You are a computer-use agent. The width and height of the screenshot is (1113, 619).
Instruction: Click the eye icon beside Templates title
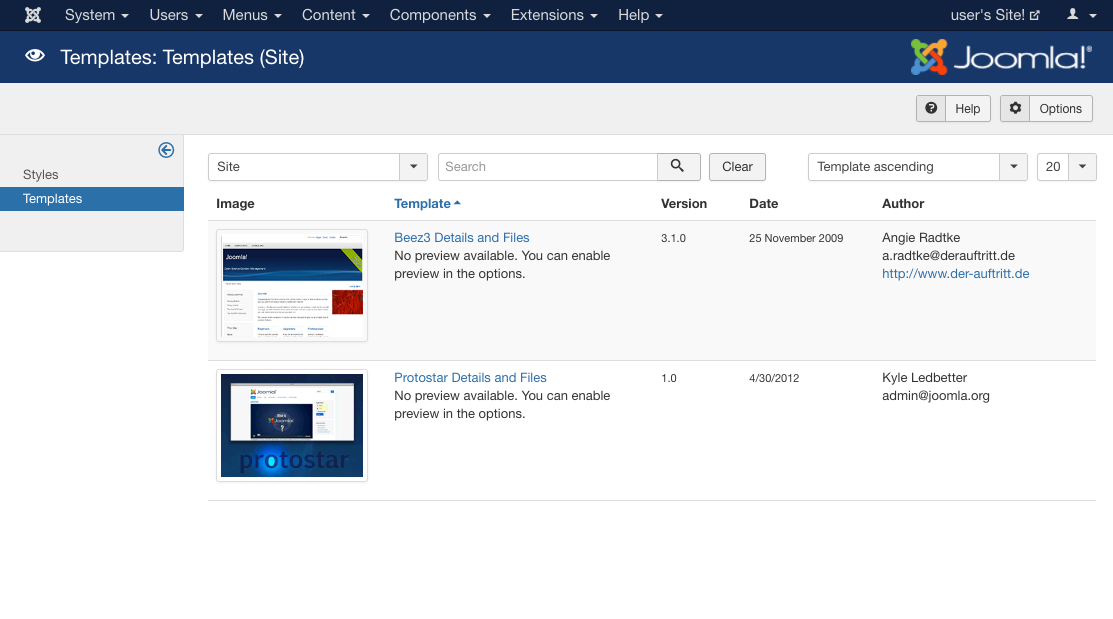click(x=35, y=56)
